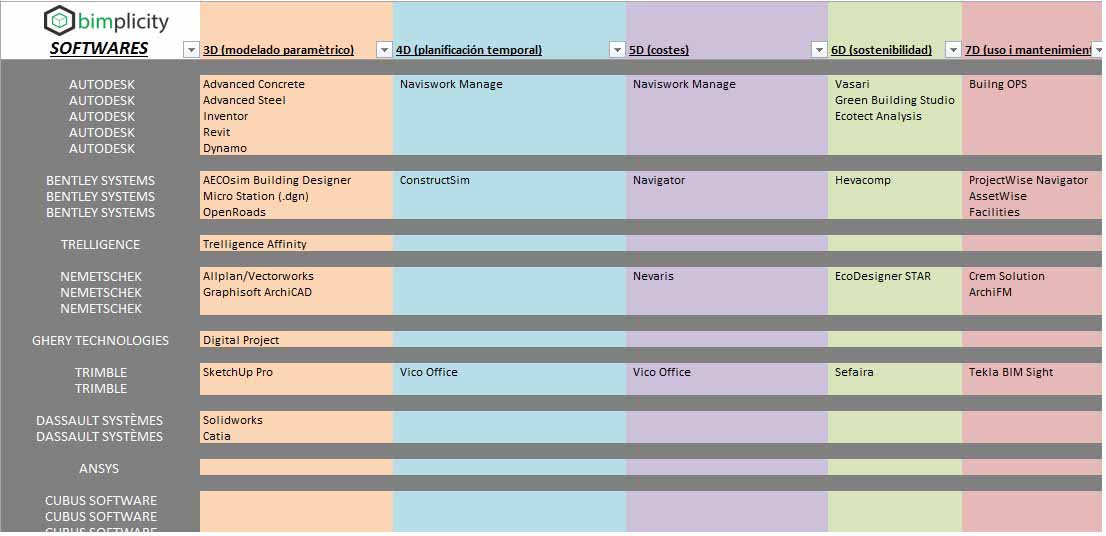Select the TRELLIGENCE vendor cell
The image size is (1106, 536).
(100, 245)
